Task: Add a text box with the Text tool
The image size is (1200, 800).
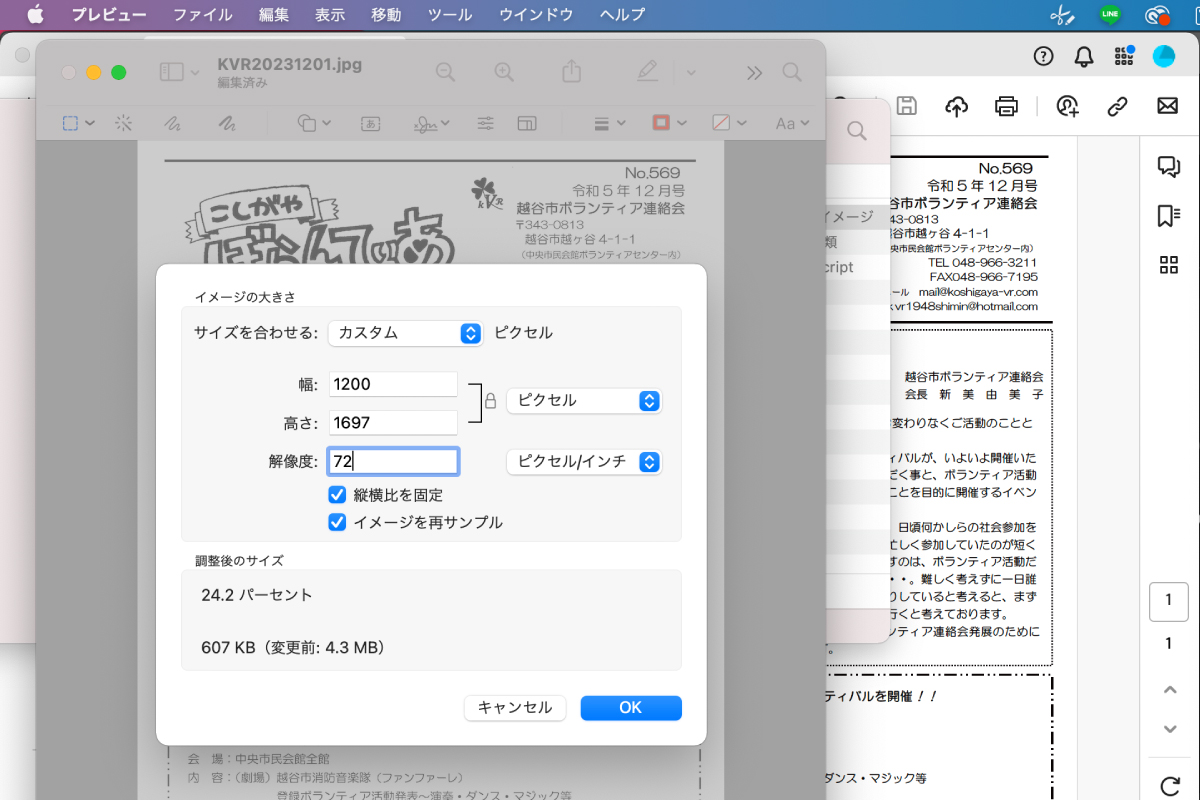Action: coord(371,123)
